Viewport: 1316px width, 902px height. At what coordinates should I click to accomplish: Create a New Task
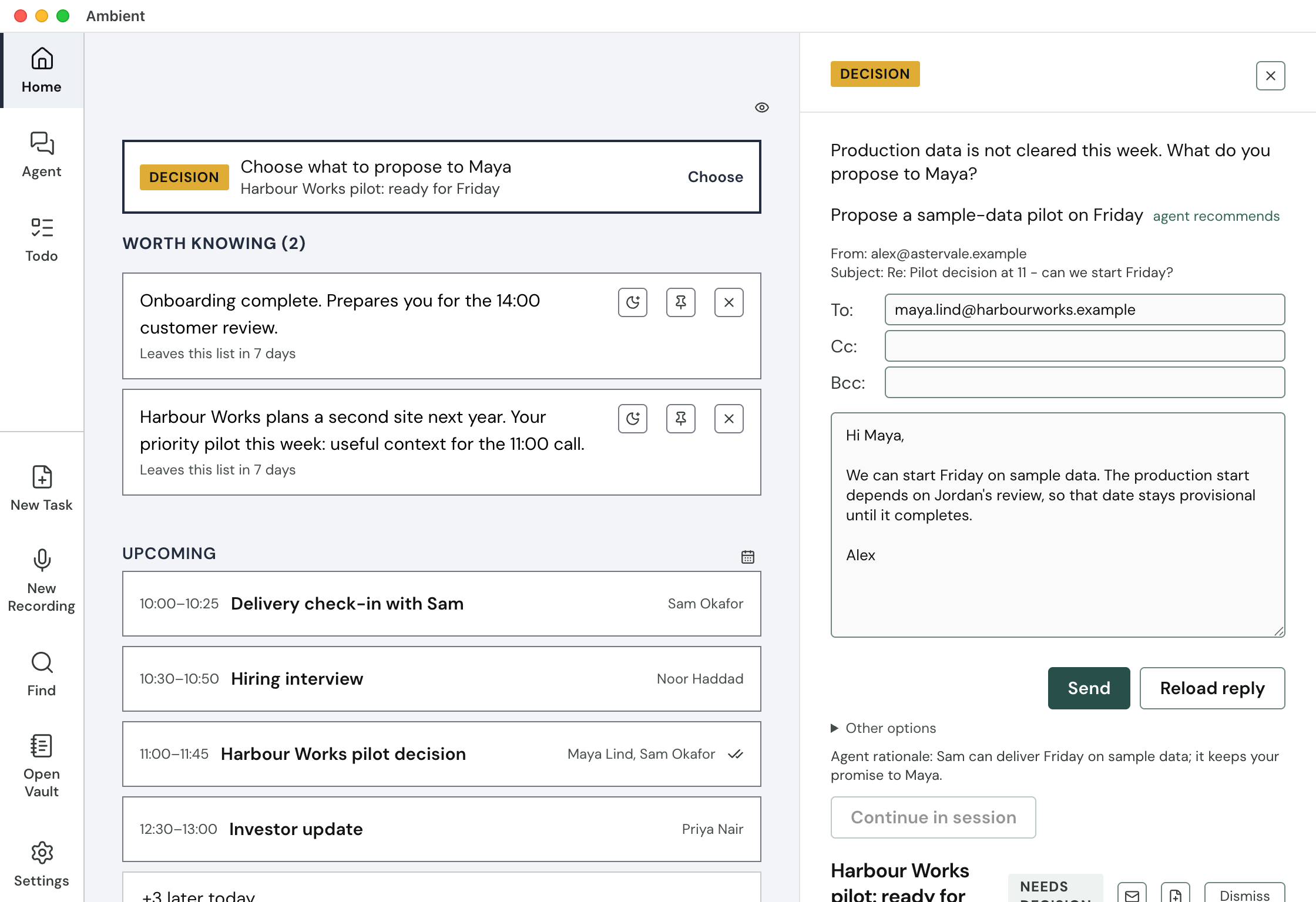[42, 489]
